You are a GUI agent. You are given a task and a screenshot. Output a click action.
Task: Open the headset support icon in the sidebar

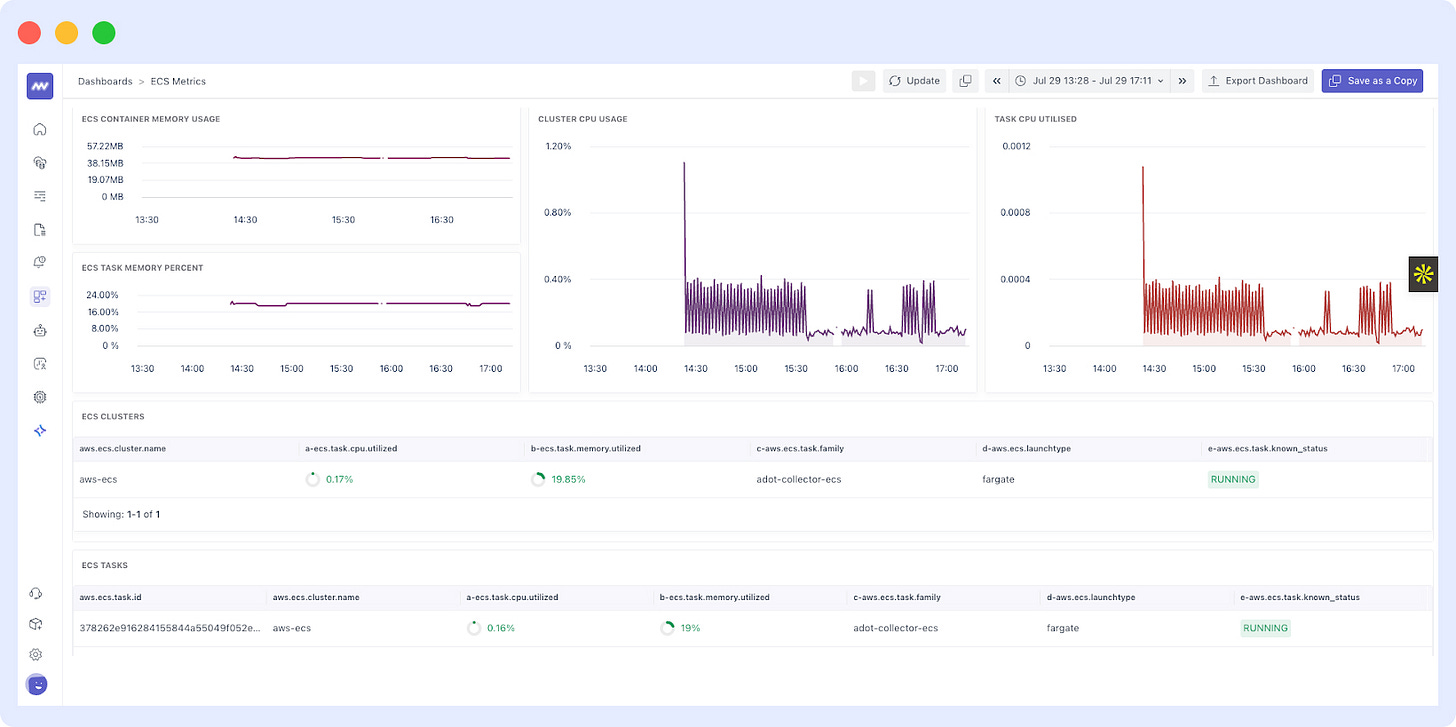(36, 593)
